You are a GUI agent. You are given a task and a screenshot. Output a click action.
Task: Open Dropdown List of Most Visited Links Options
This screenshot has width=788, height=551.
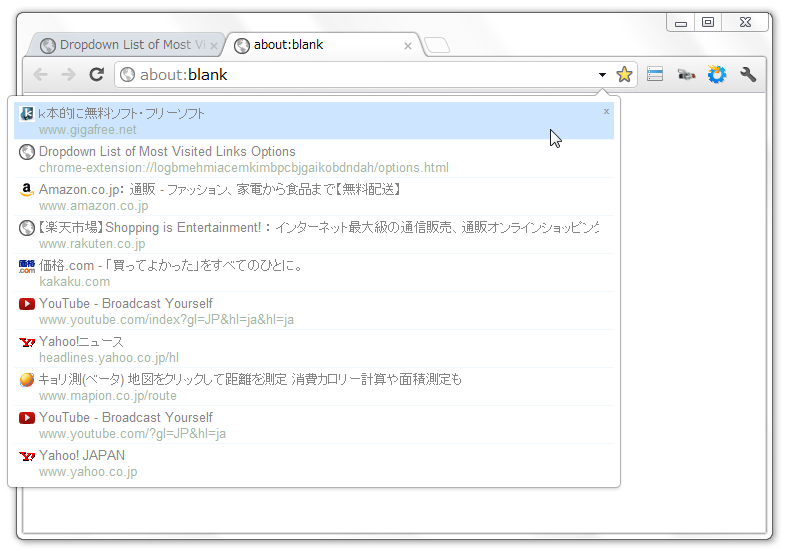point(314,159)
